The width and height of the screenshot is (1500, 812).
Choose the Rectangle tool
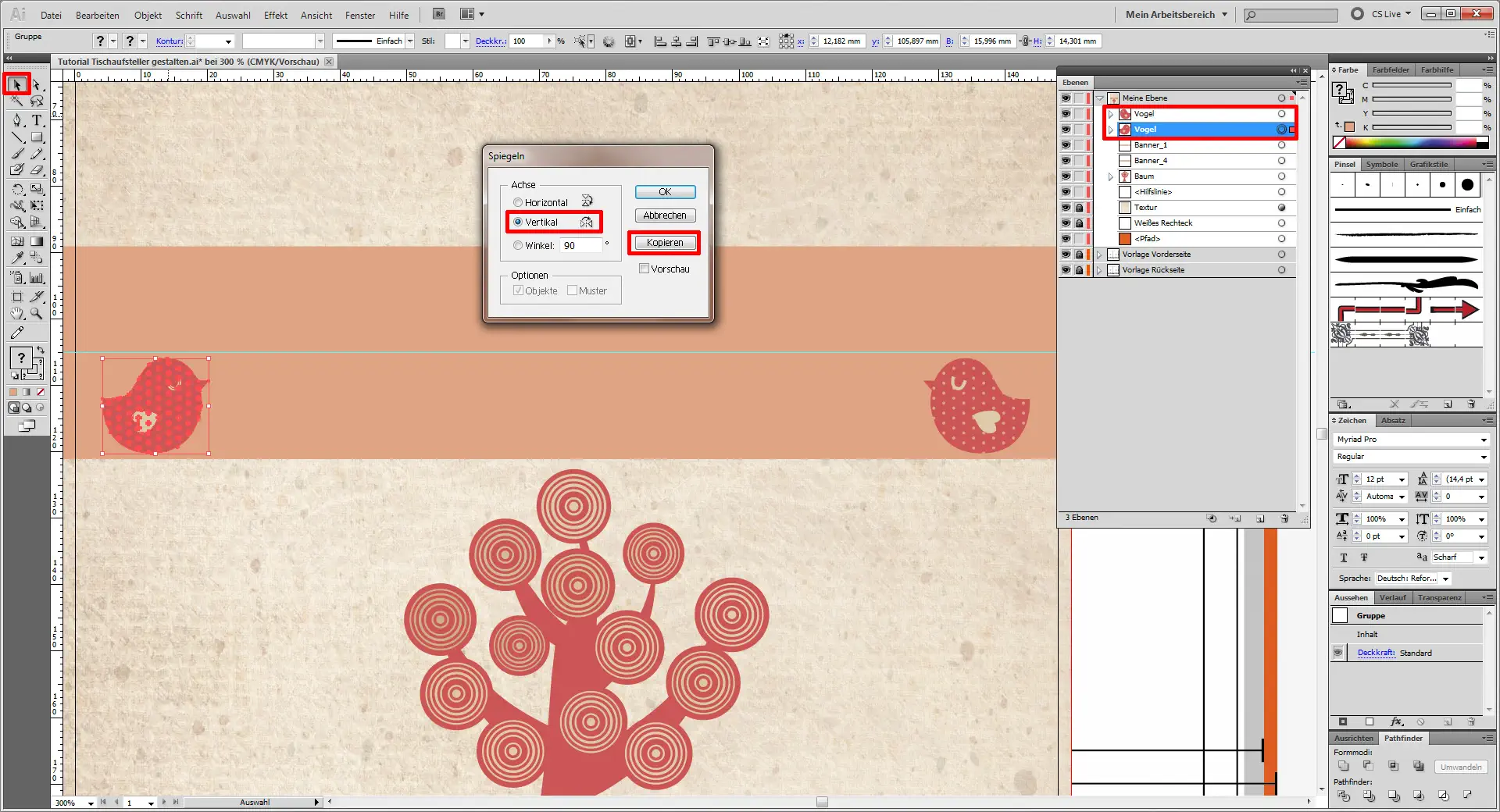tap(36, 137)
